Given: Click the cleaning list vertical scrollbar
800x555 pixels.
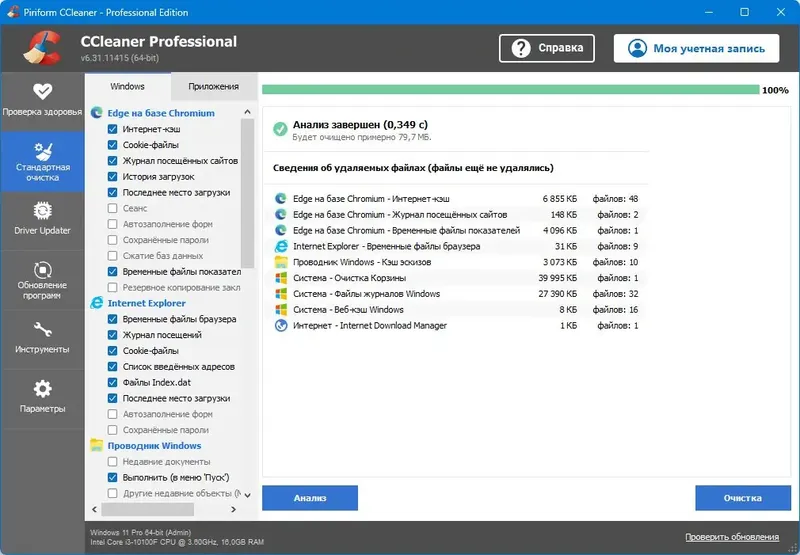Looking at the screenshot, I should click(248, 200).
